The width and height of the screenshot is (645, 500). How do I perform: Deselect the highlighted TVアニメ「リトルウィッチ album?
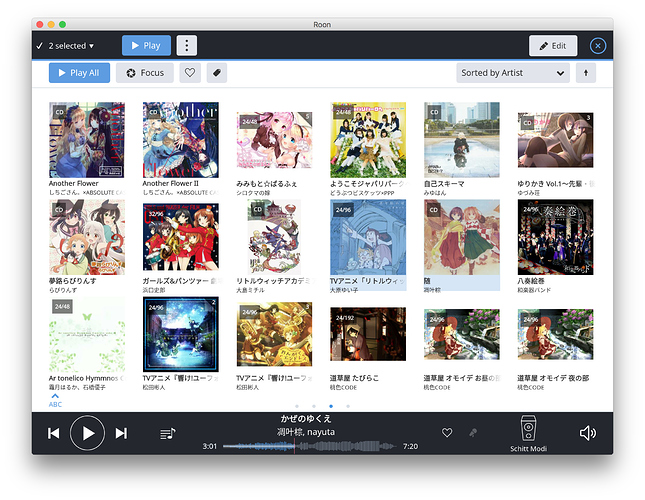[368, 237]
